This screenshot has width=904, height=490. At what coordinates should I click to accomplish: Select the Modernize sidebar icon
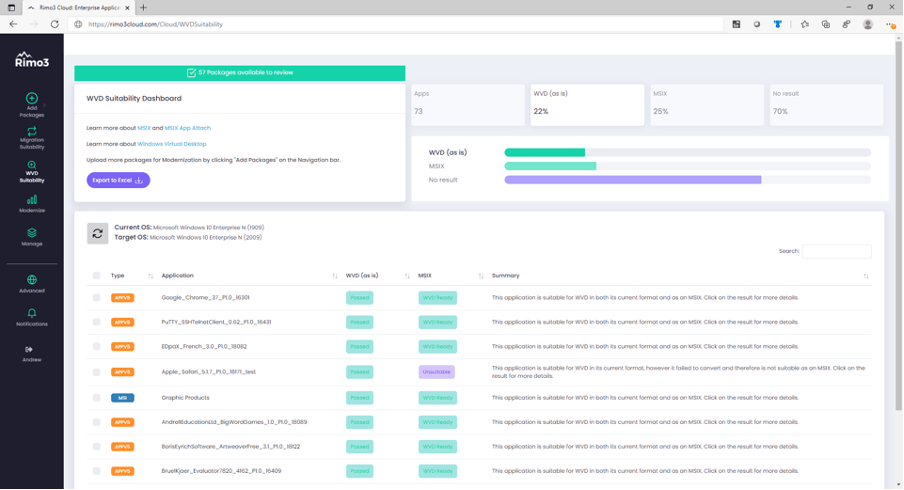(32, 201)
